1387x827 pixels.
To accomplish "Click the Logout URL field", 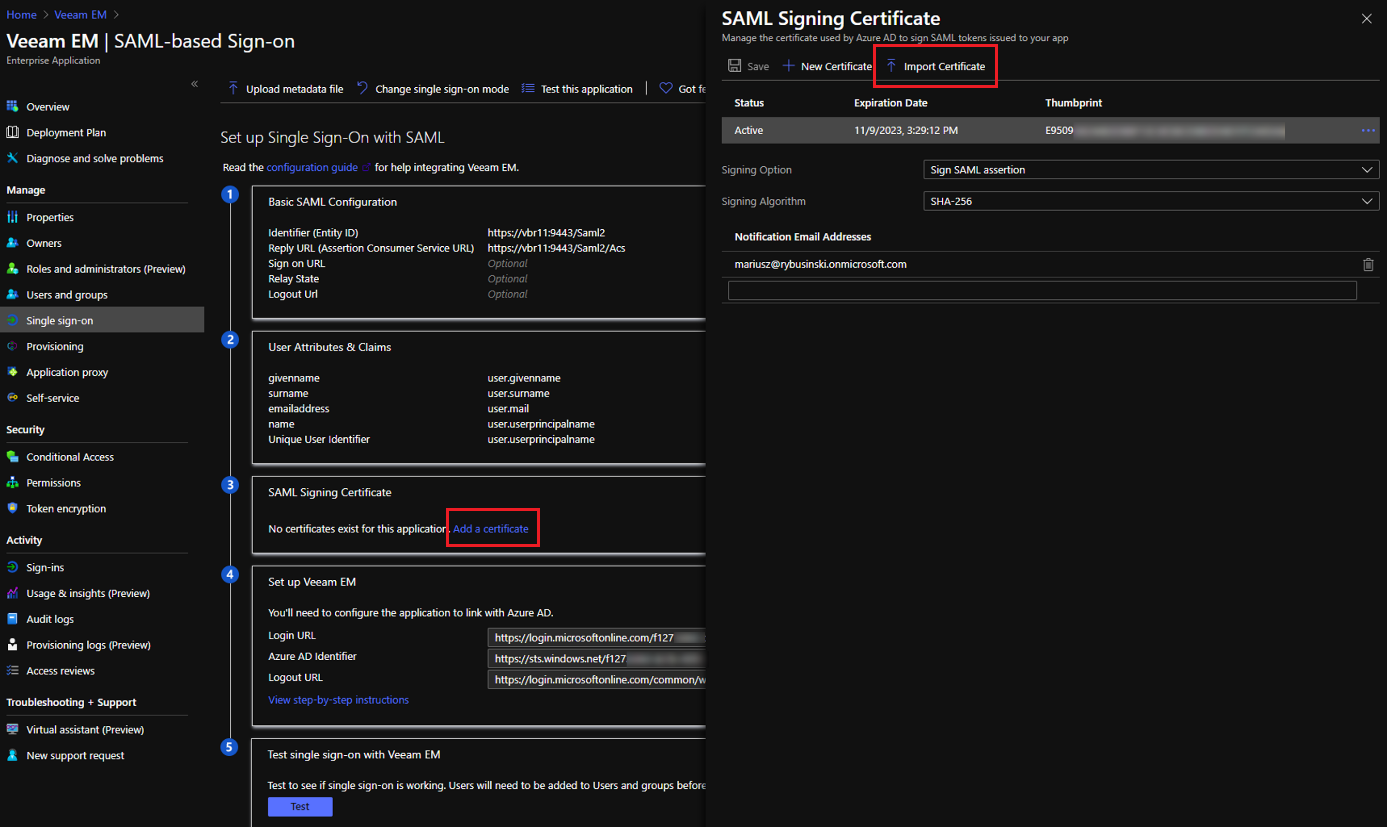I will 597,680.
